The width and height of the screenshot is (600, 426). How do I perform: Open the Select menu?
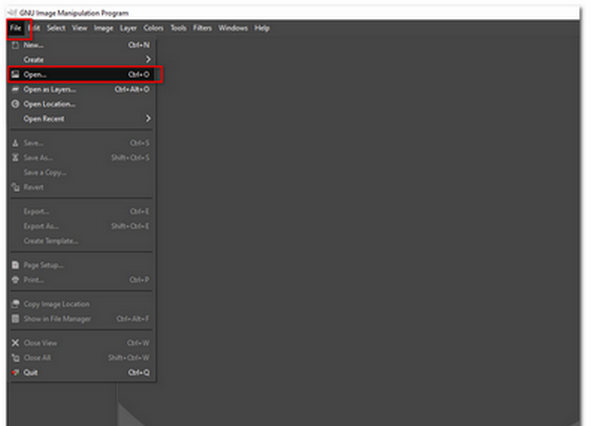click(x=56, y=28)
